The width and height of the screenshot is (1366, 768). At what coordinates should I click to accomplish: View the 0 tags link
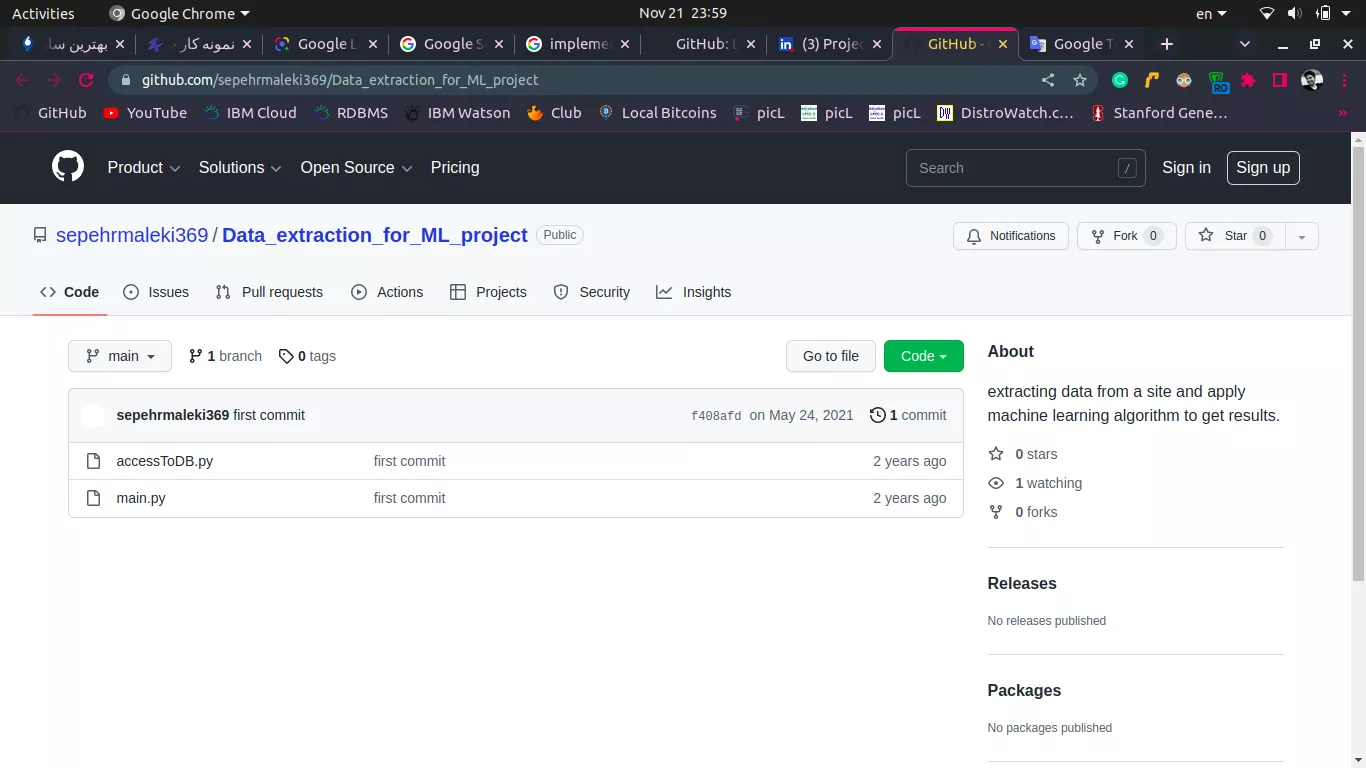coord(307,356)
